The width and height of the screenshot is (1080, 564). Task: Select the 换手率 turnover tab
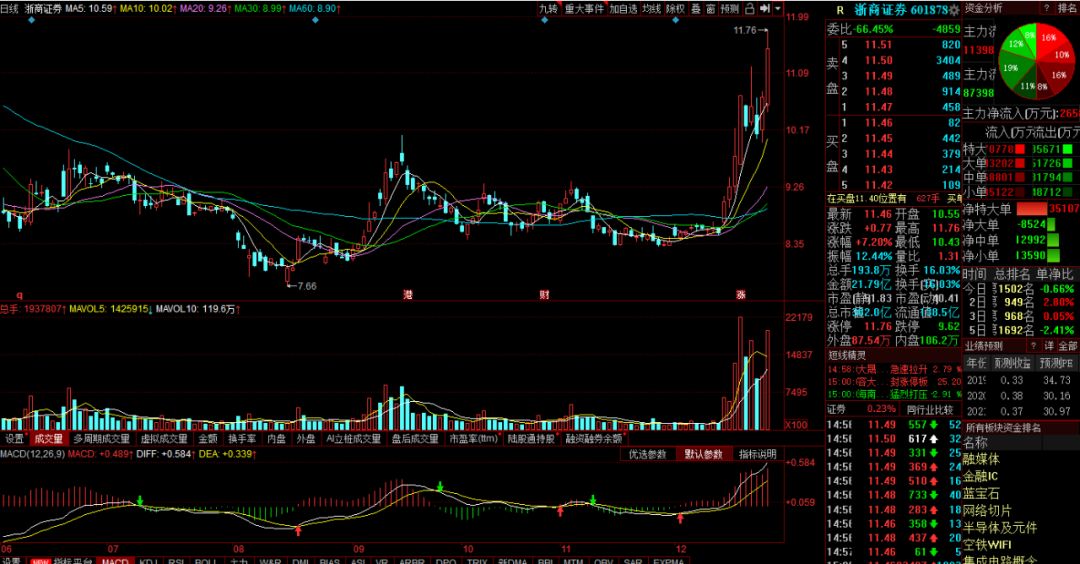(x=242, y=439)
